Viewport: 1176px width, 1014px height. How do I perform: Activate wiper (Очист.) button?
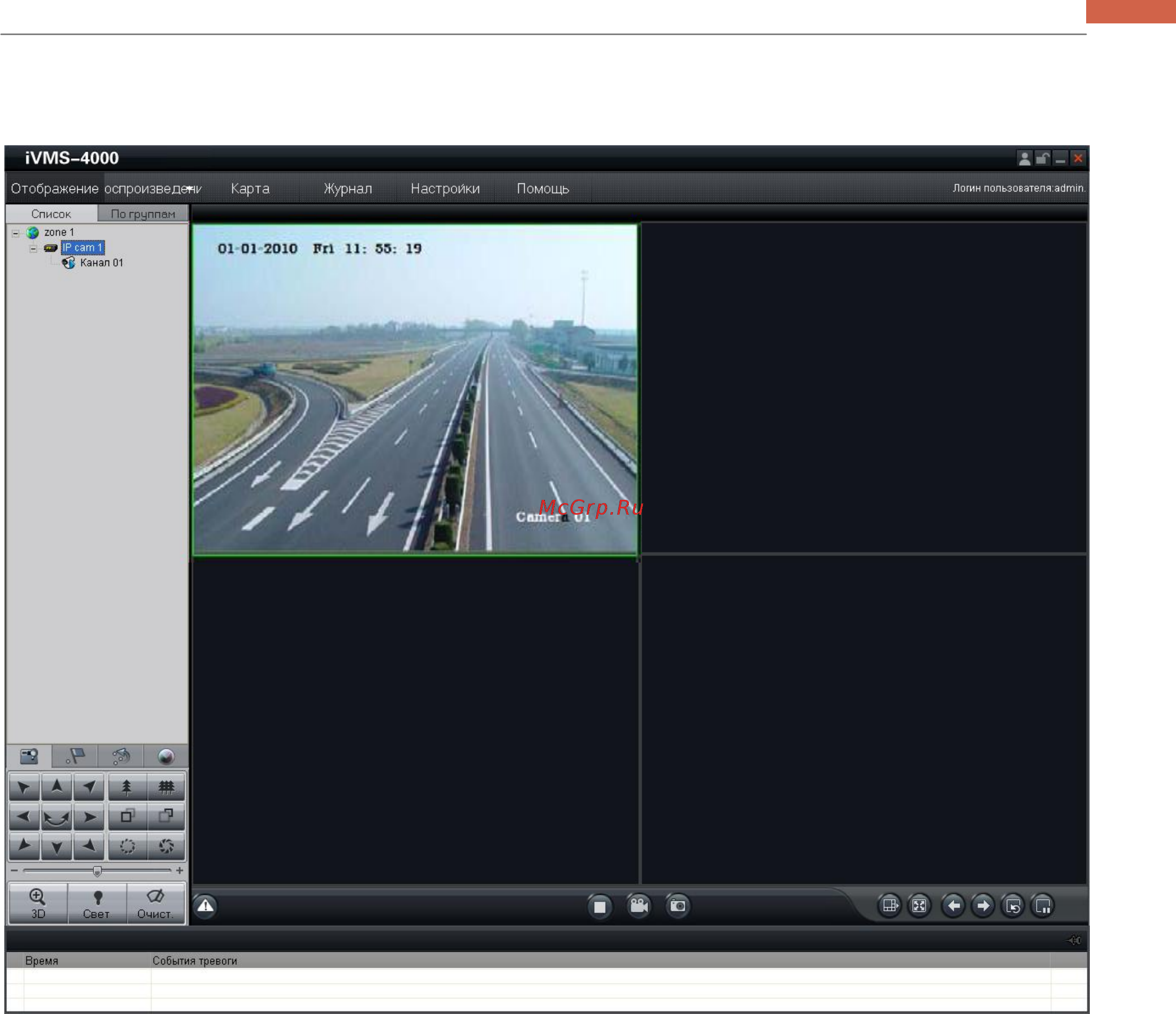(x=156, y=903)
